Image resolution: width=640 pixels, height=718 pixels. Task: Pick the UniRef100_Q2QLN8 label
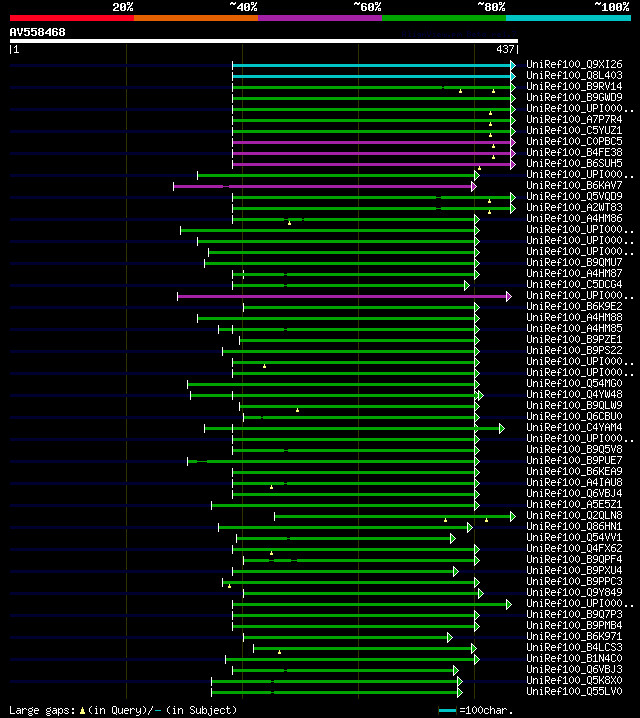point(574,515)
